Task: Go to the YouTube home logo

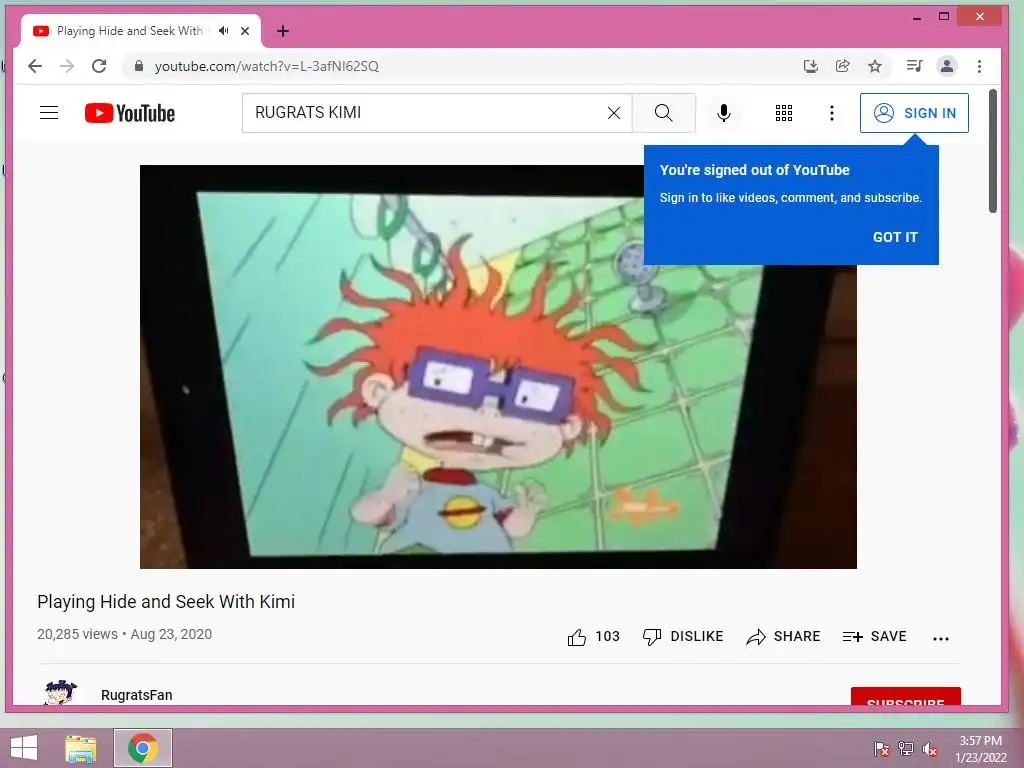Action: click(x=130, y=113)
